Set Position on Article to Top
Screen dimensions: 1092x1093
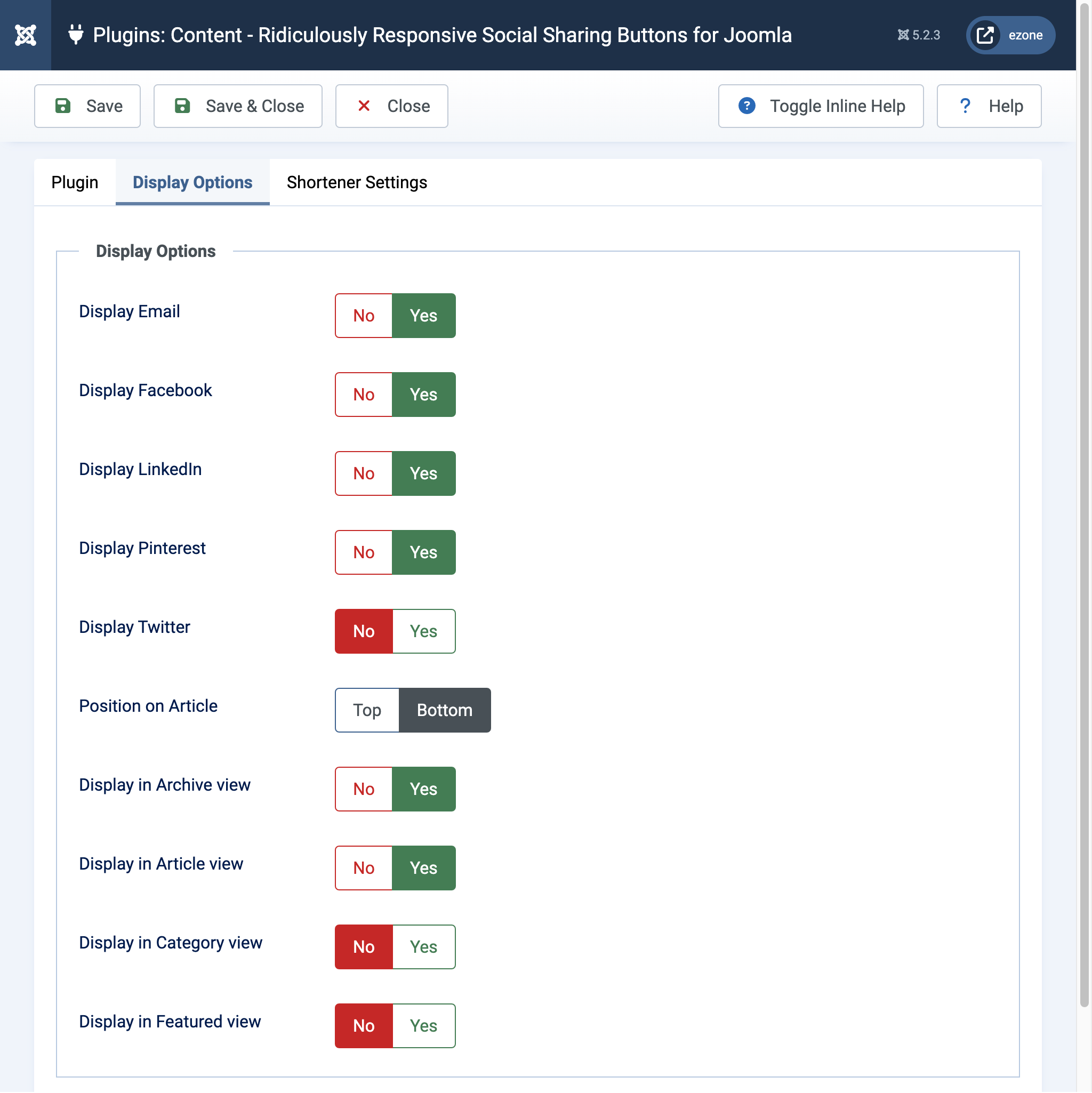[367, 710]
